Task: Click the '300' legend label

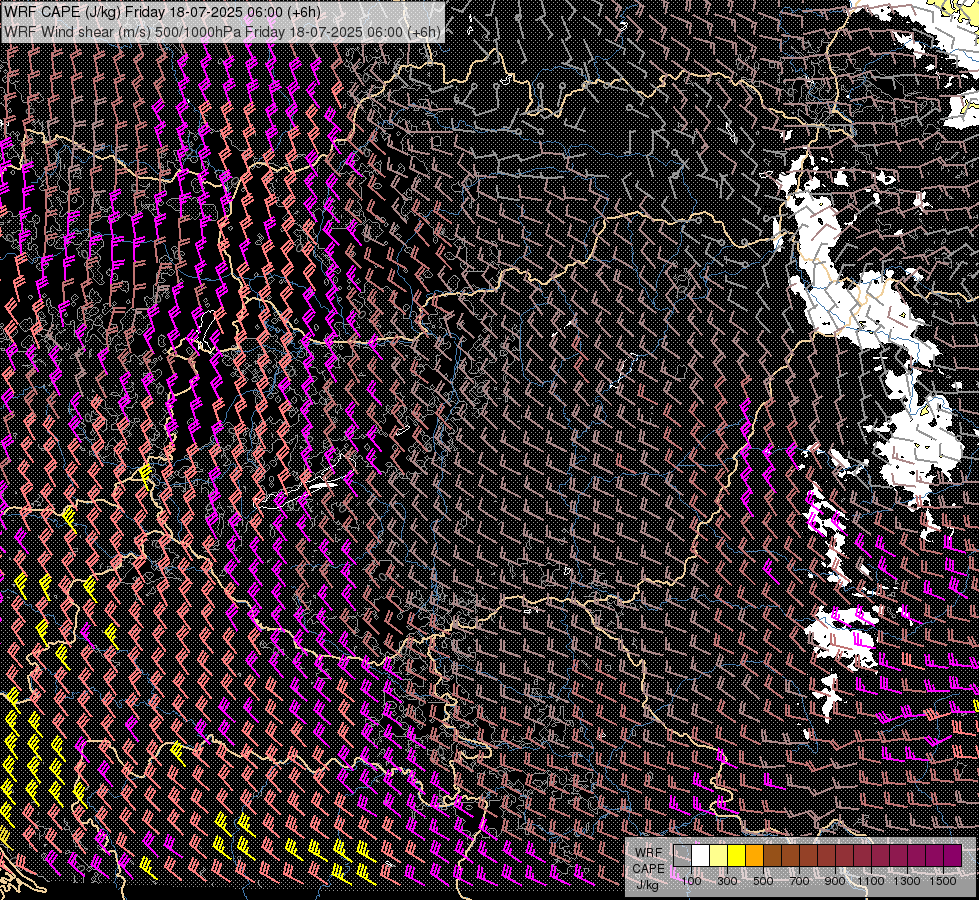Action: [727, 881]
